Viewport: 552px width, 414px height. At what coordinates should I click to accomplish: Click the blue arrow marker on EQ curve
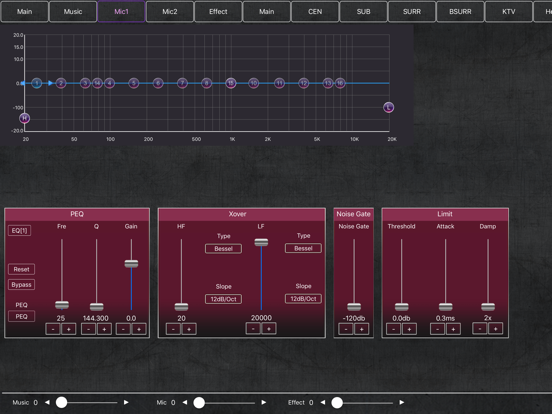pos(50,83)
